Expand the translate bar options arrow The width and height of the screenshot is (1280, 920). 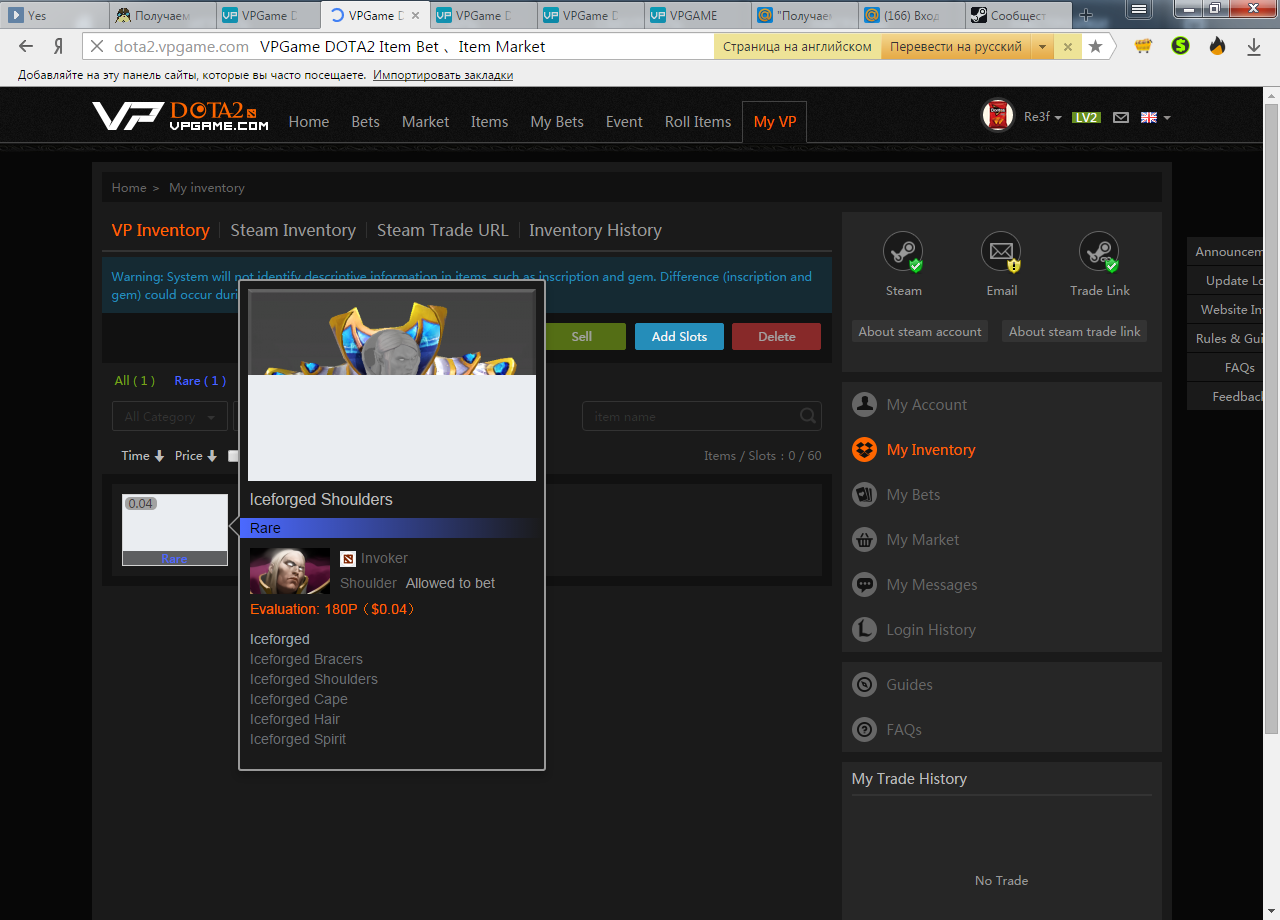click(x=1042, y=46)
